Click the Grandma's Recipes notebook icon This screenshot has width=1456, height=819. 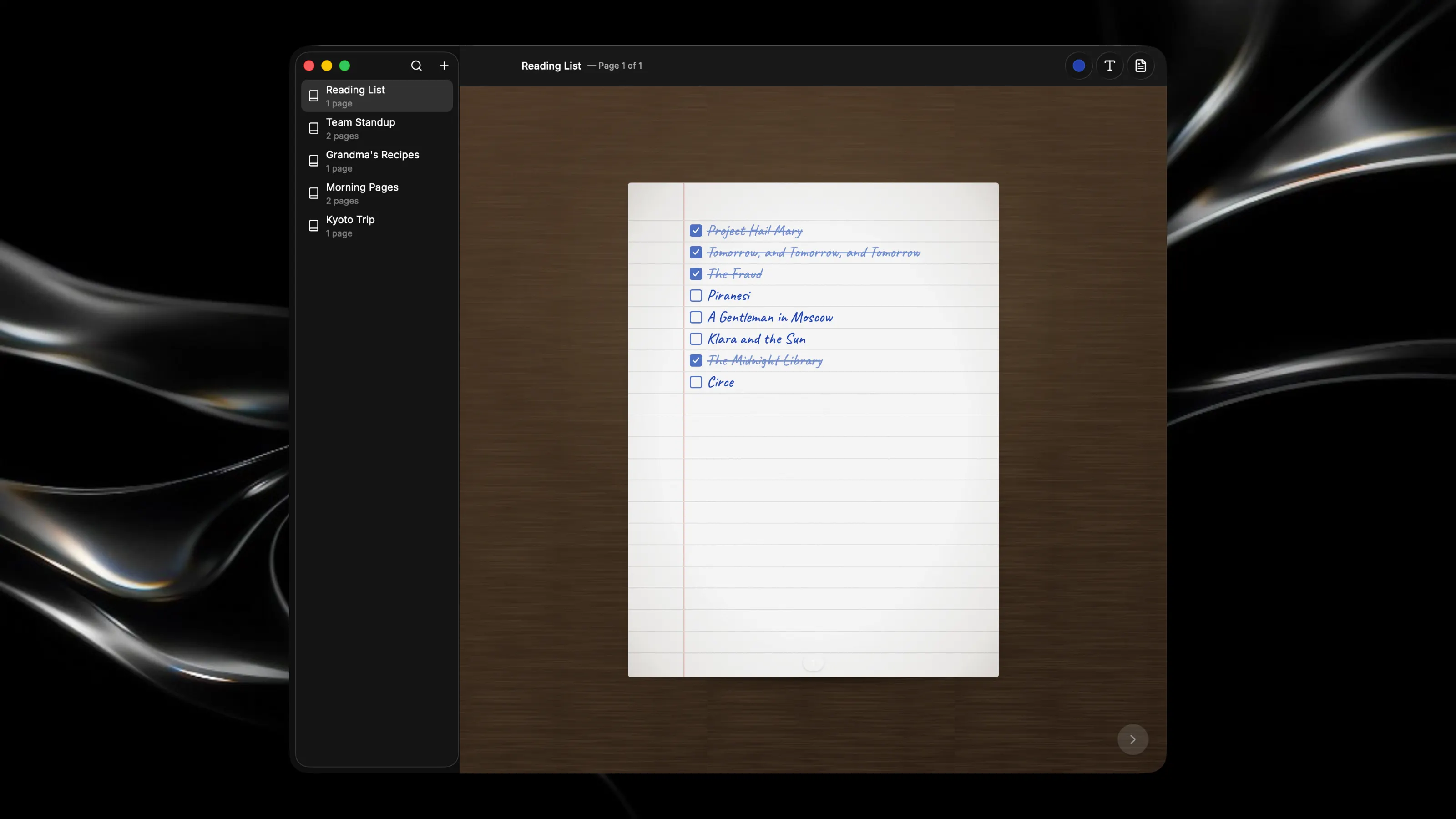[313, 161]
